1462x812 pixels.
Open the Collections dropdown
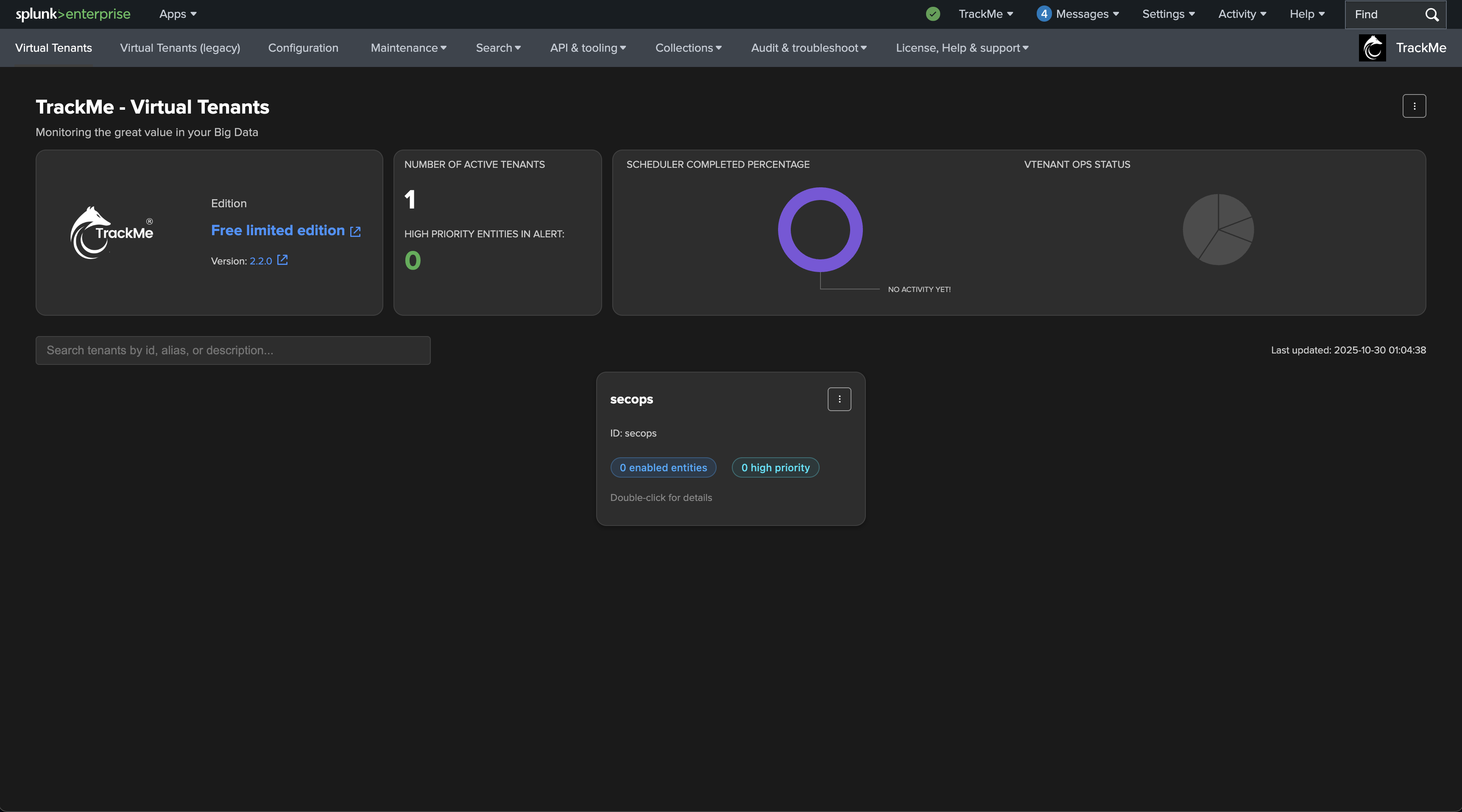(688, 47)
